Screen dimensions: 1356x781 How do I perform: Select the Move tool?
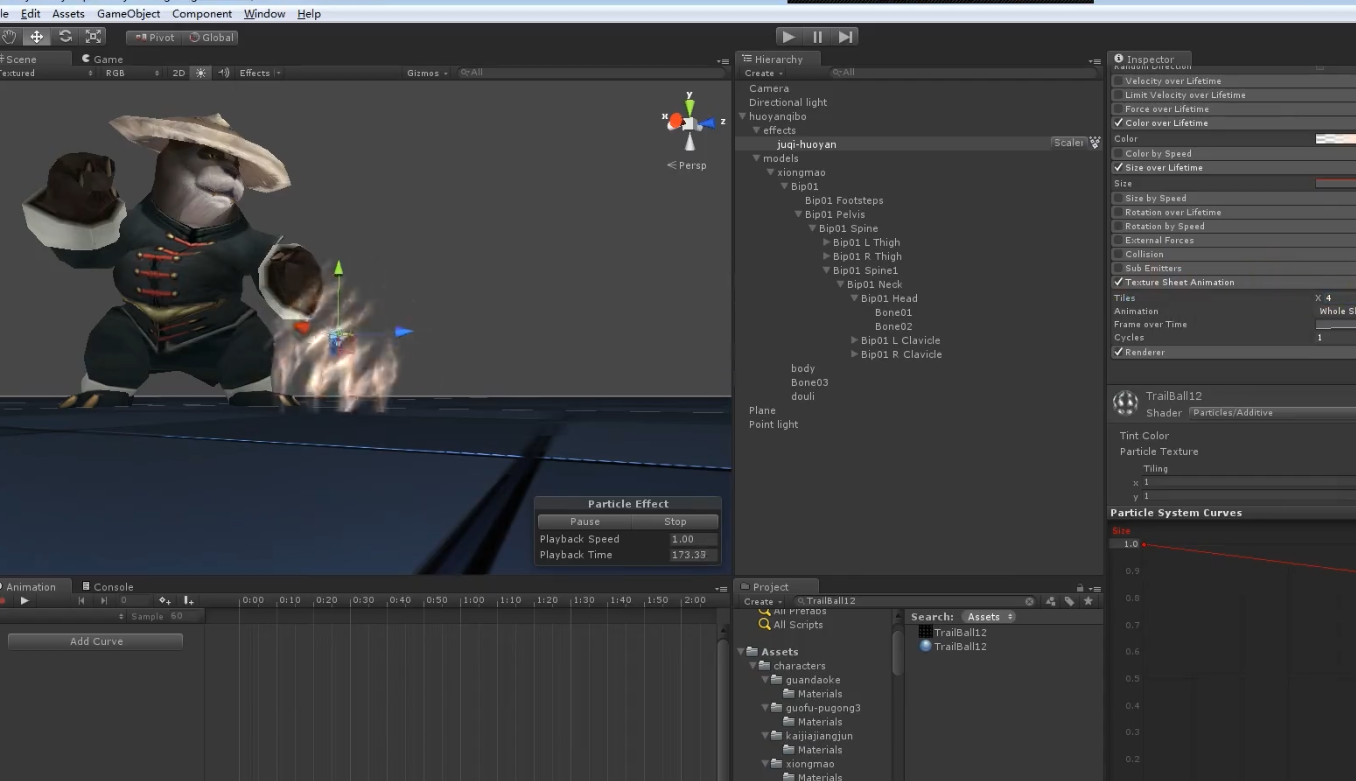pyautogui.click(x=37, y=37)
